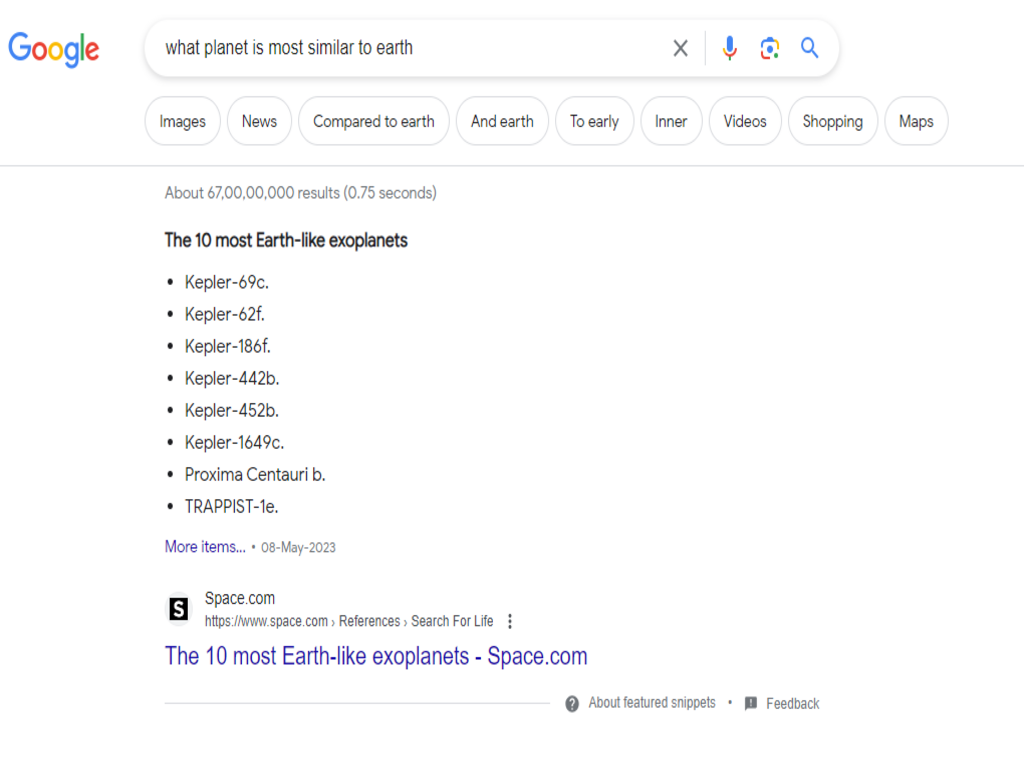The width and height of the screenshot is (1024, 768).
Task: Open the Maps filter
Action: click(x=916, y=121)
